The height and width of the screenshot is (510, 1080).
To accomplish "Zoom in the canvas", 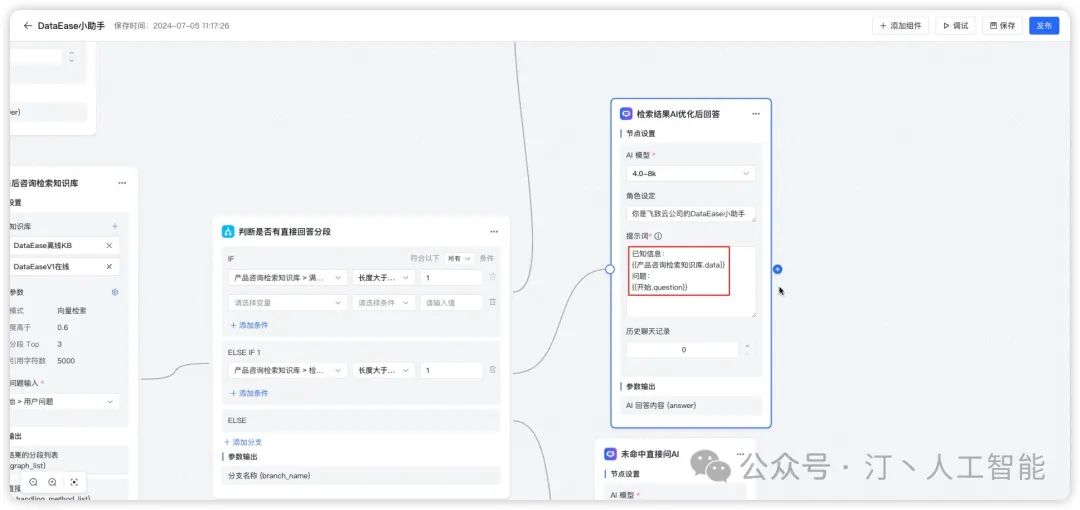I will pyautogui.click(x=52, y=482).
